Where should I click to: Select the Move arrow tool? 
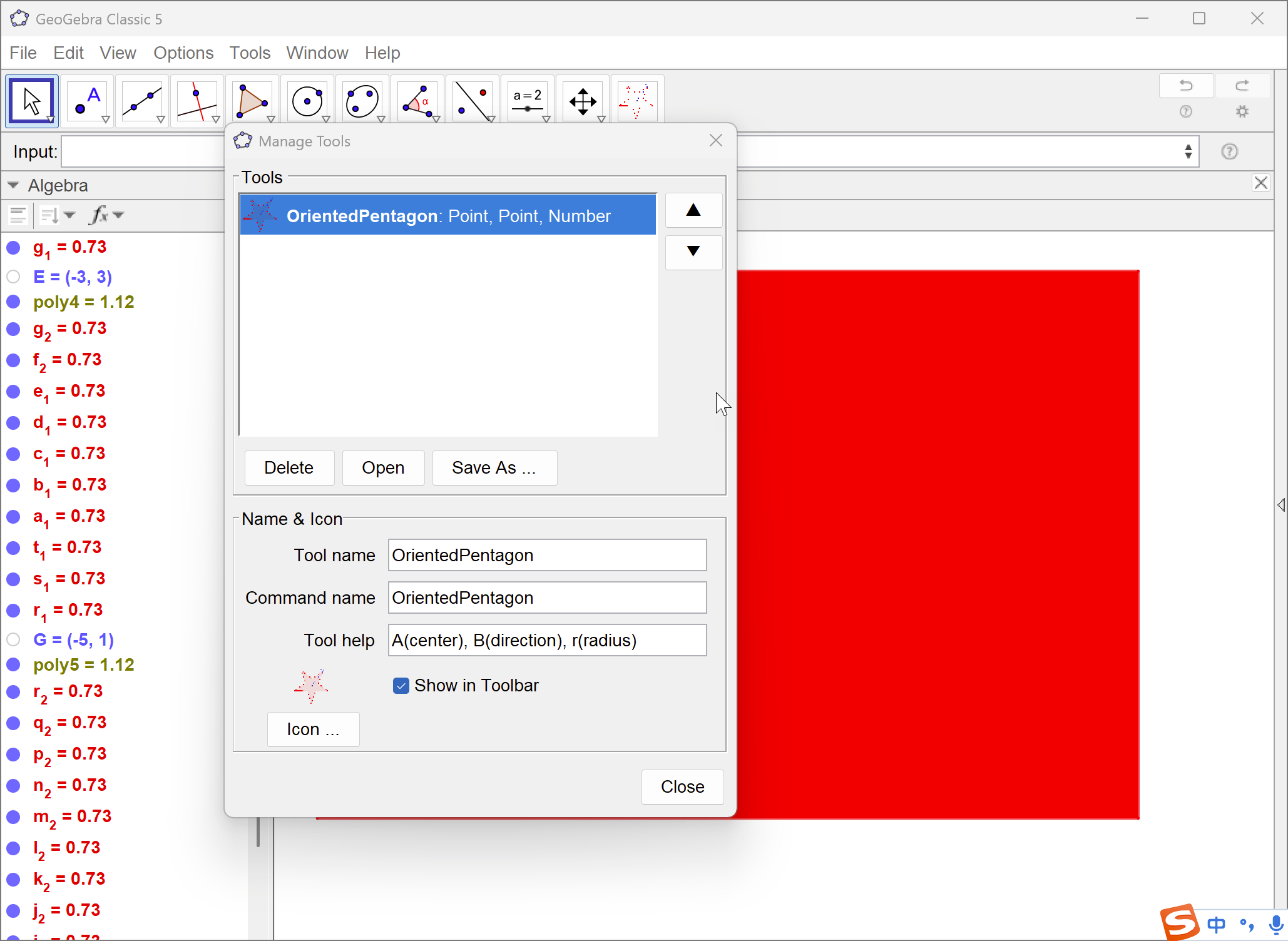(x=31, y=101)
